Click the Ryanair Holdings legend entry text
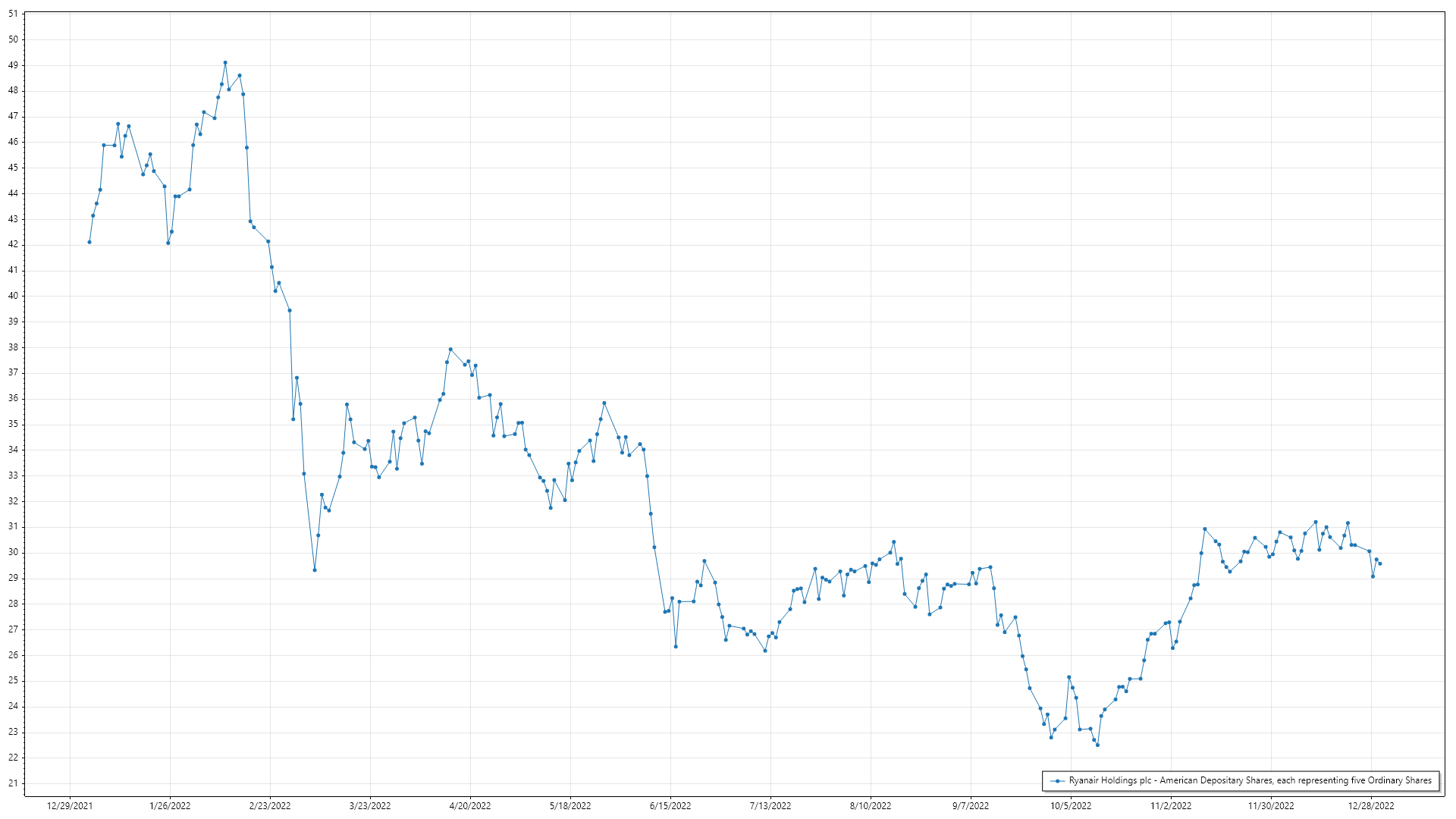1456x819 pixels. coord(1250,780)
